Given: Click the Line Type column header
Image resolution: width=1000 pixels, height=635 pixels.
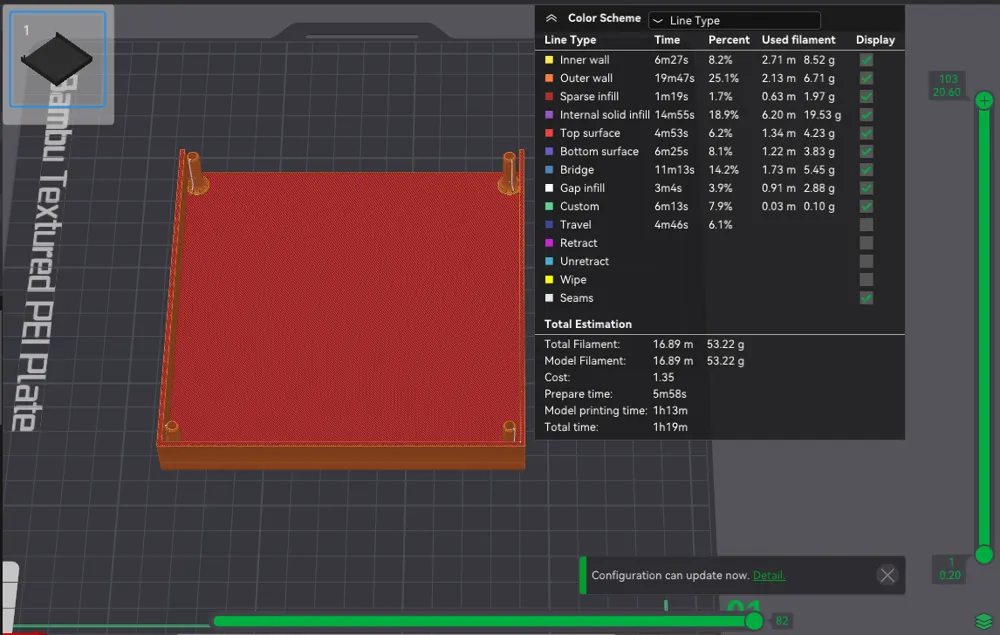Looking at the screenshot, I should pyautogui.click(x=570, y=40).
